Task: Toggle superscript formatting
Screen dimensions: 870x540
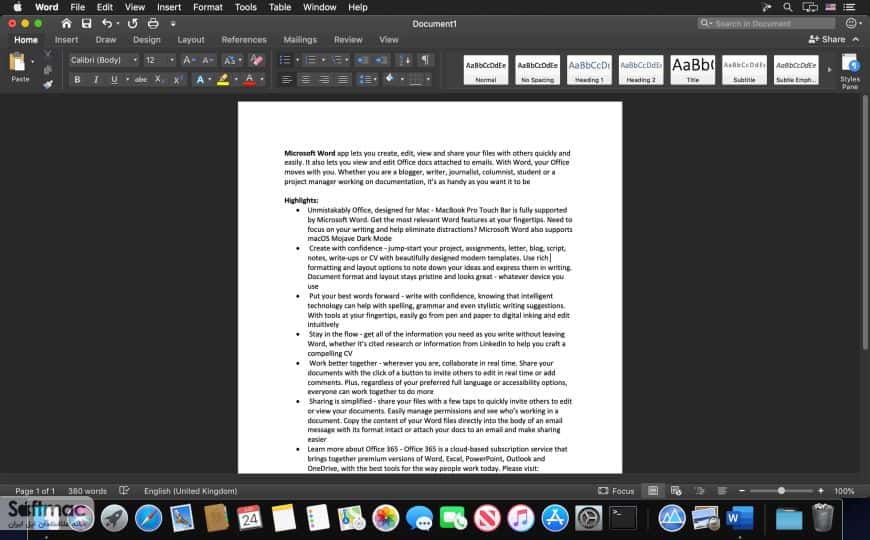Action: (178, 80)
